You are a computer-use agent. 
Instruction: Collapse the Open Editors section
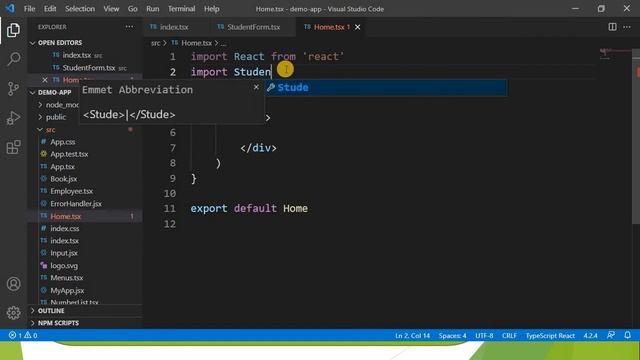(x=85, y=42)
